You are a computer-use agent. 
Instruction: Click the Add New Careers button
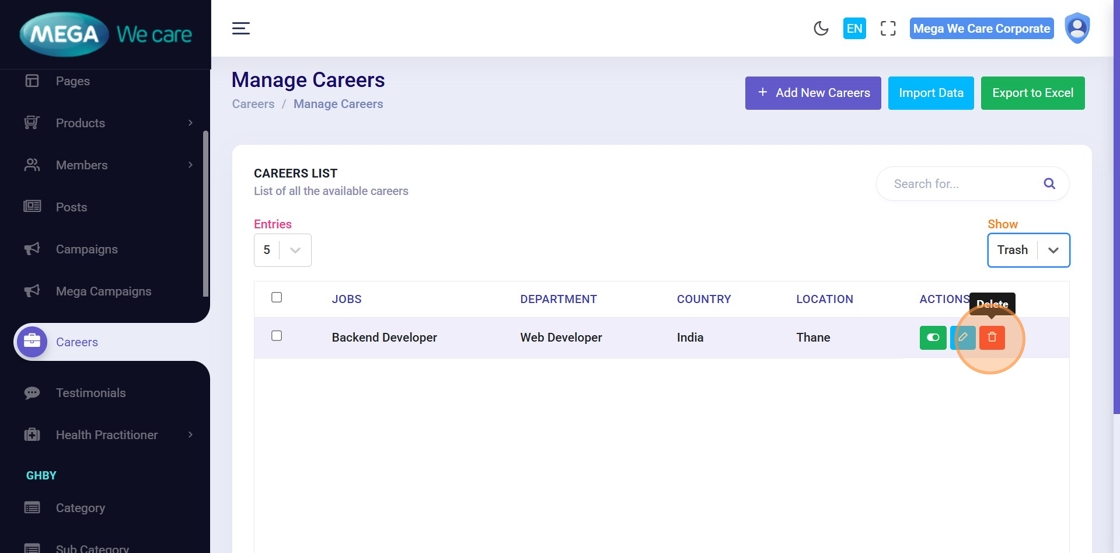click(813, 93)
